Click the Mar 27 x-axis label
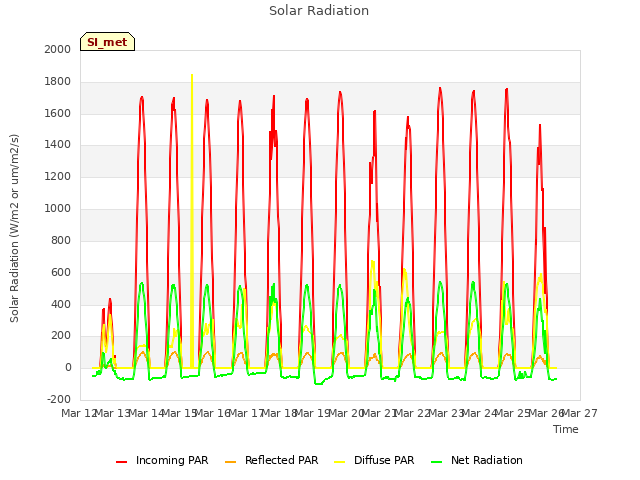Image resolution: width=640 pixels, height=480 pixels. click(x=580, y=413)
